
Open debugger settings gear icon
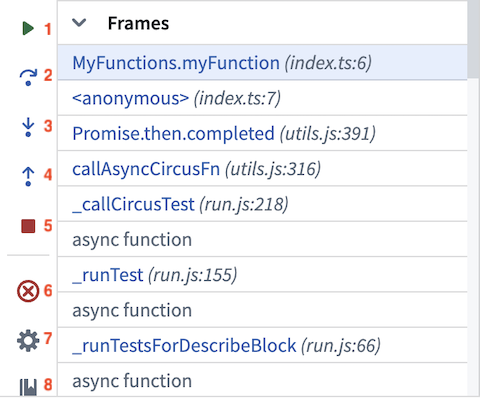pyautogui.click(x=28, y=340)
